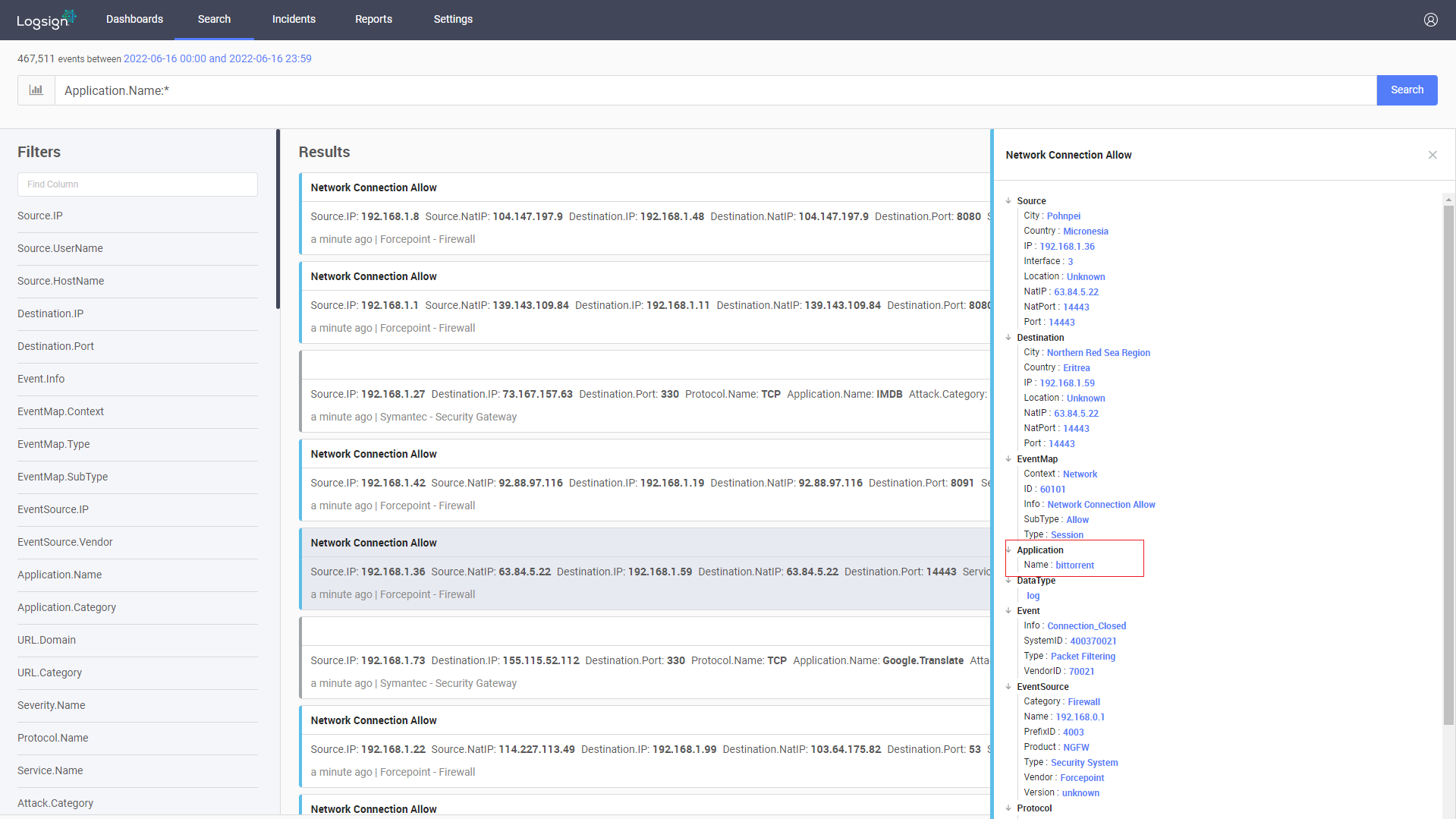Open the Settings menu
1456x819 pixels.
pyautogui.click(x=453, y=19)
